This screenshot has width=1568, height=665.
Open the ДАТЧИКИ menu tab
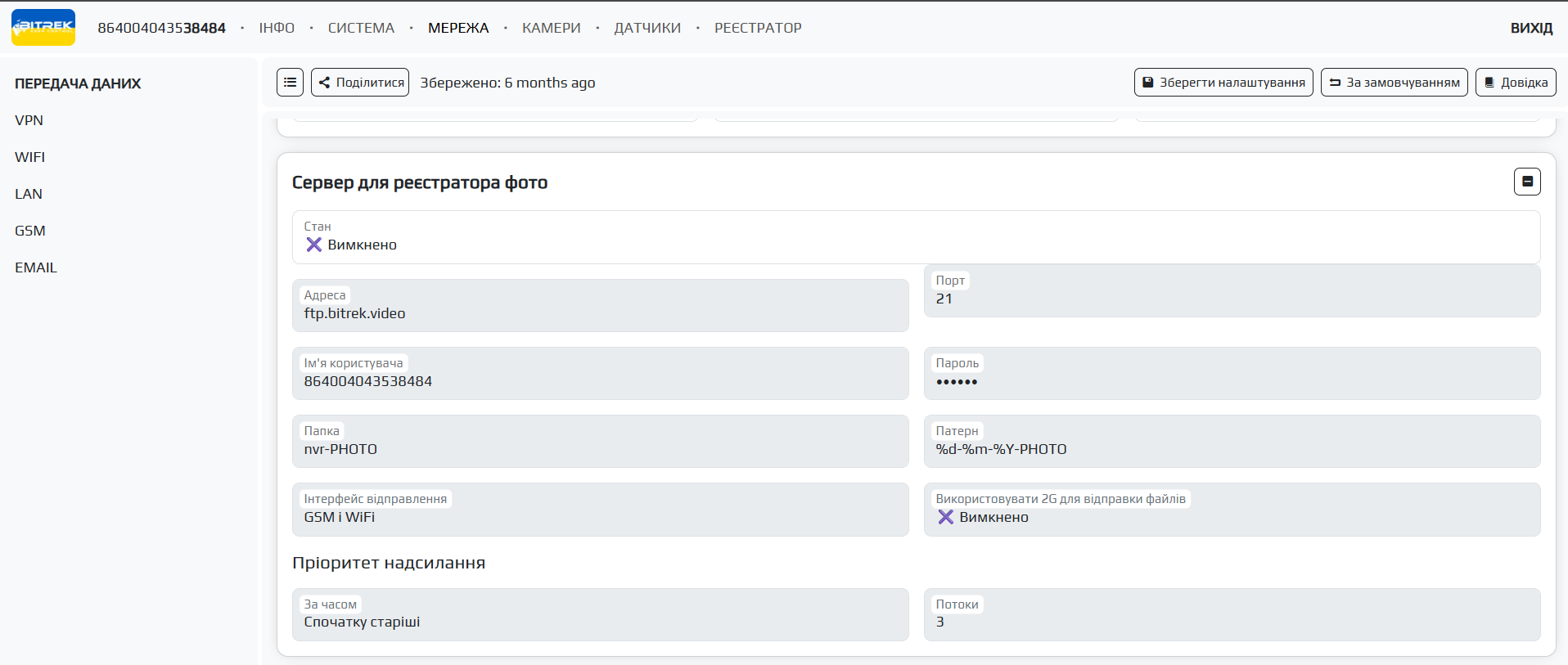[647, 28]
